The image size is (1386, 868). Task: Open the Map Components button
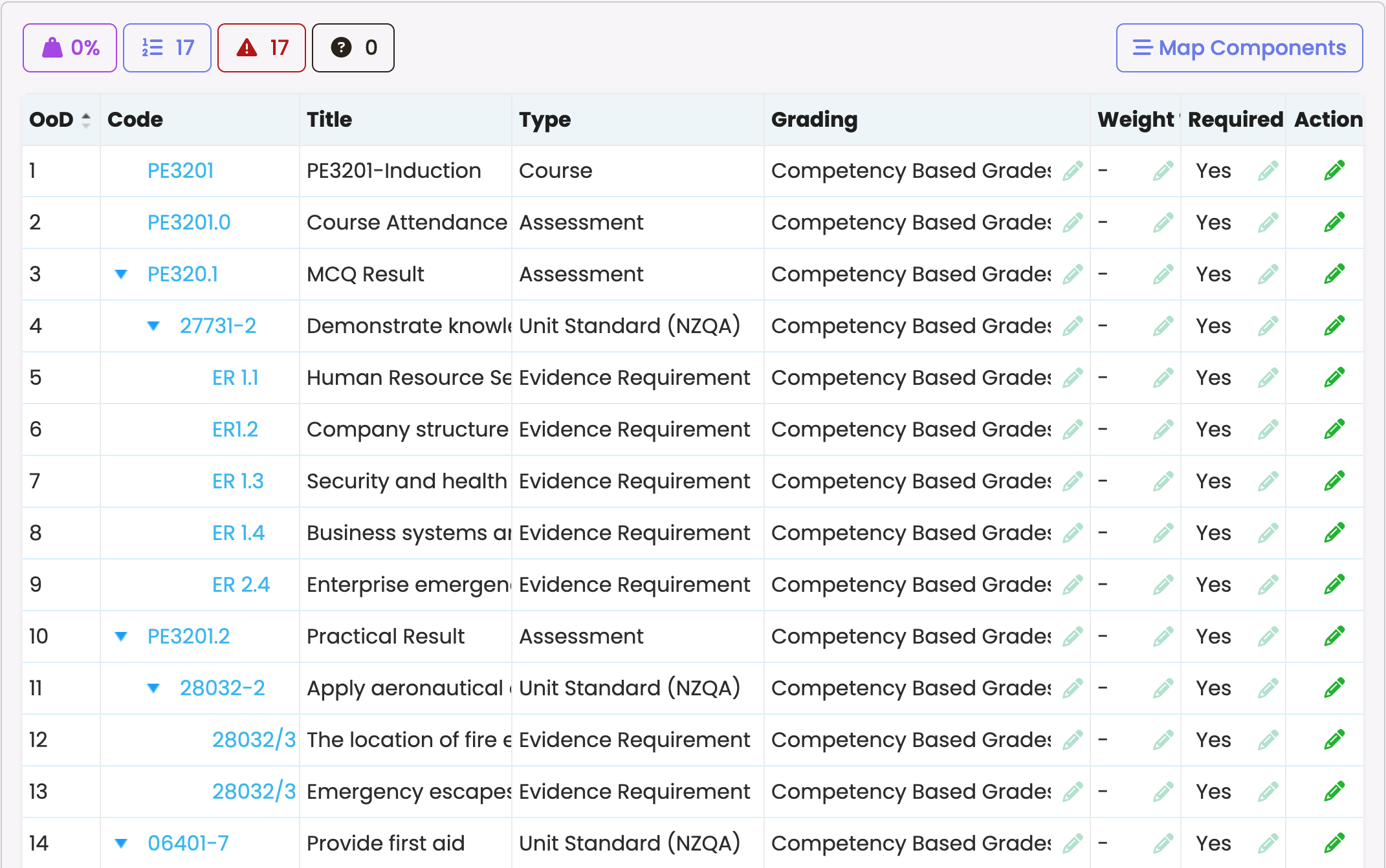1239,48
